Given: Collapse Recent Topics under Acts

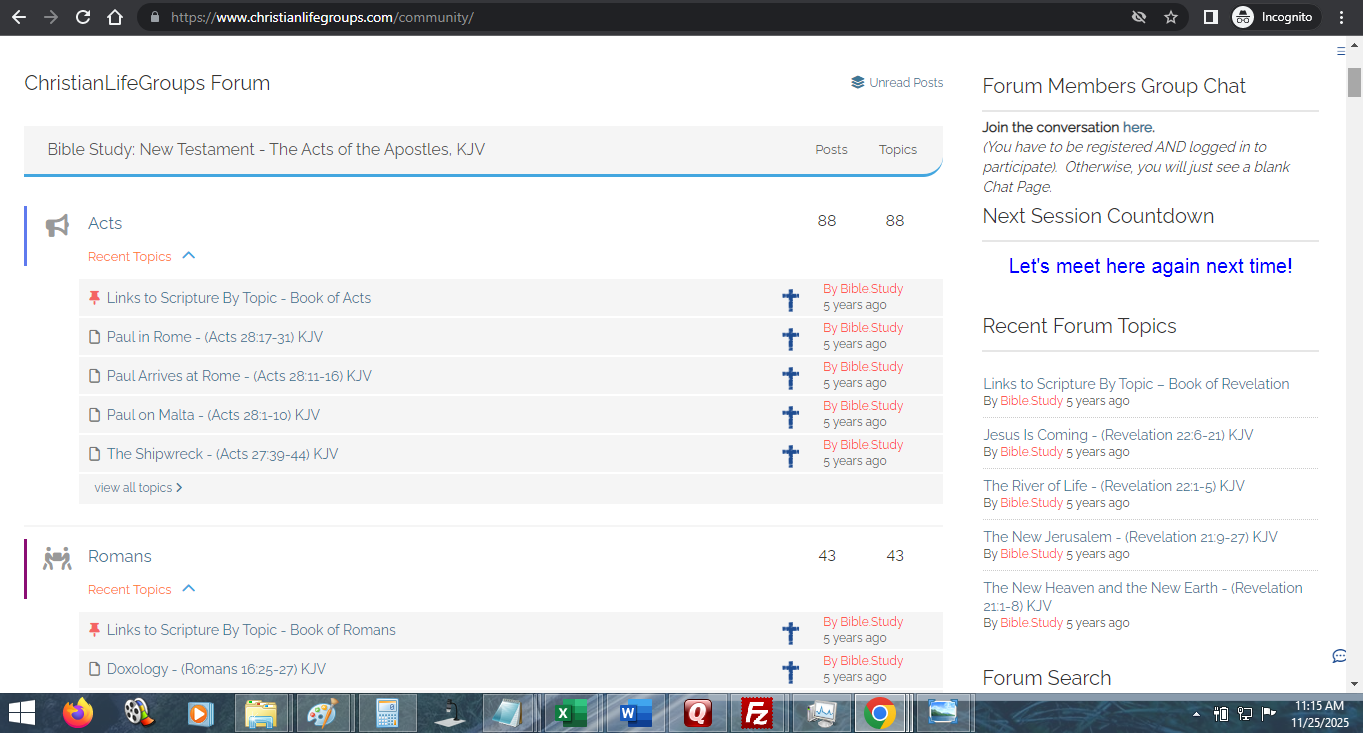Looking at the screenshot, I should [x=188, y=256].
